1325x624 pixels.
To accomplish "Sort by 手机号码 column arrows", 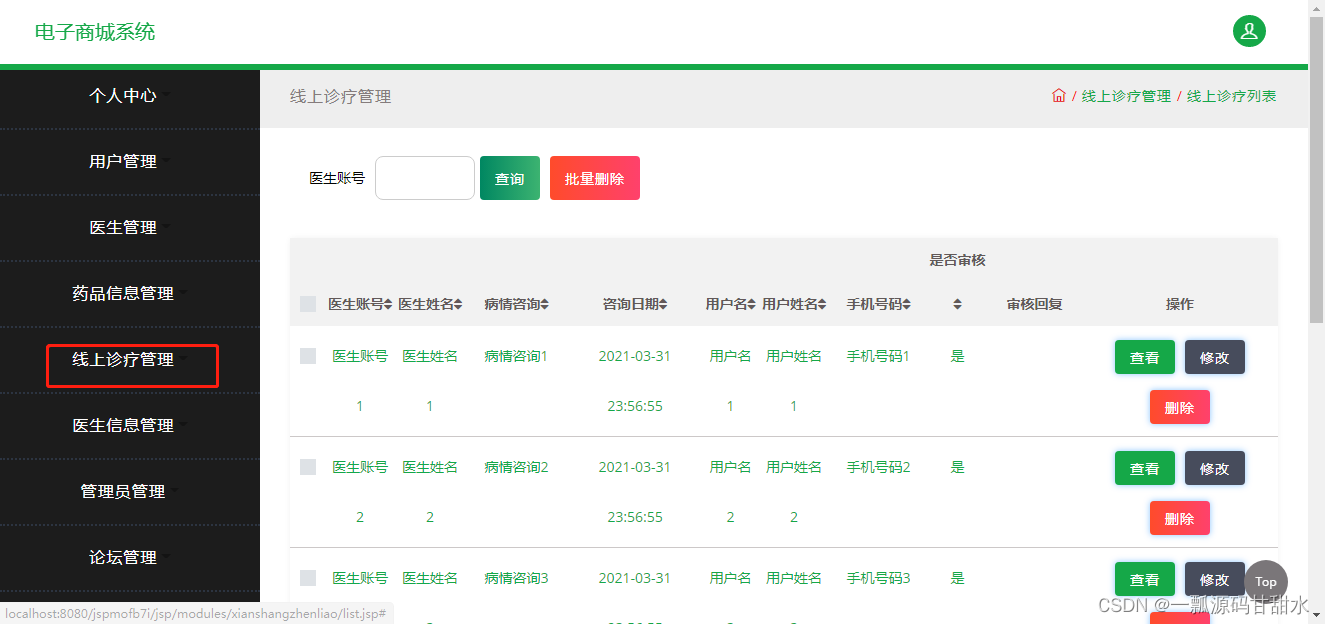I will click(907, 304).
